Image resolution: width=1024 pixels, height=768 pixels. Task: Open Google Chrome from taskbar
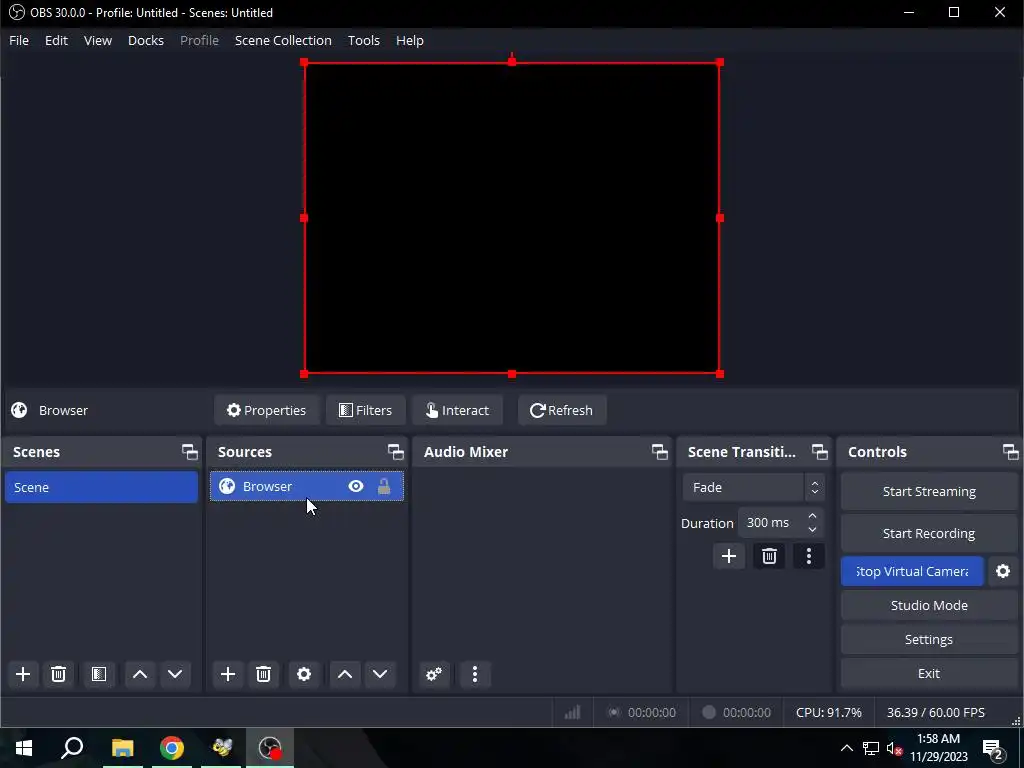tap(172, 748)
